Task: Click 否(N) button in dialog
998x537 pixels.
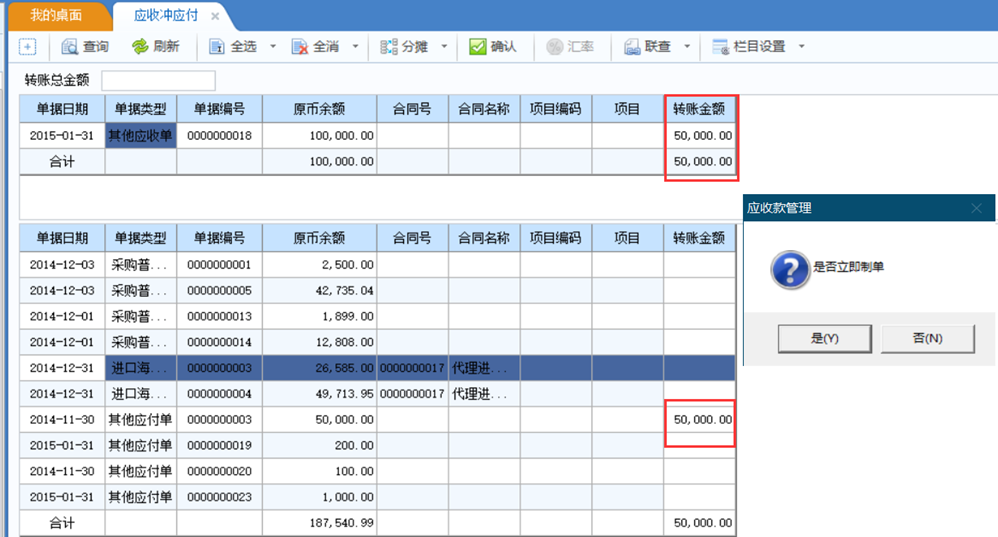Action: pyautogui.click(x=927, y=338)
